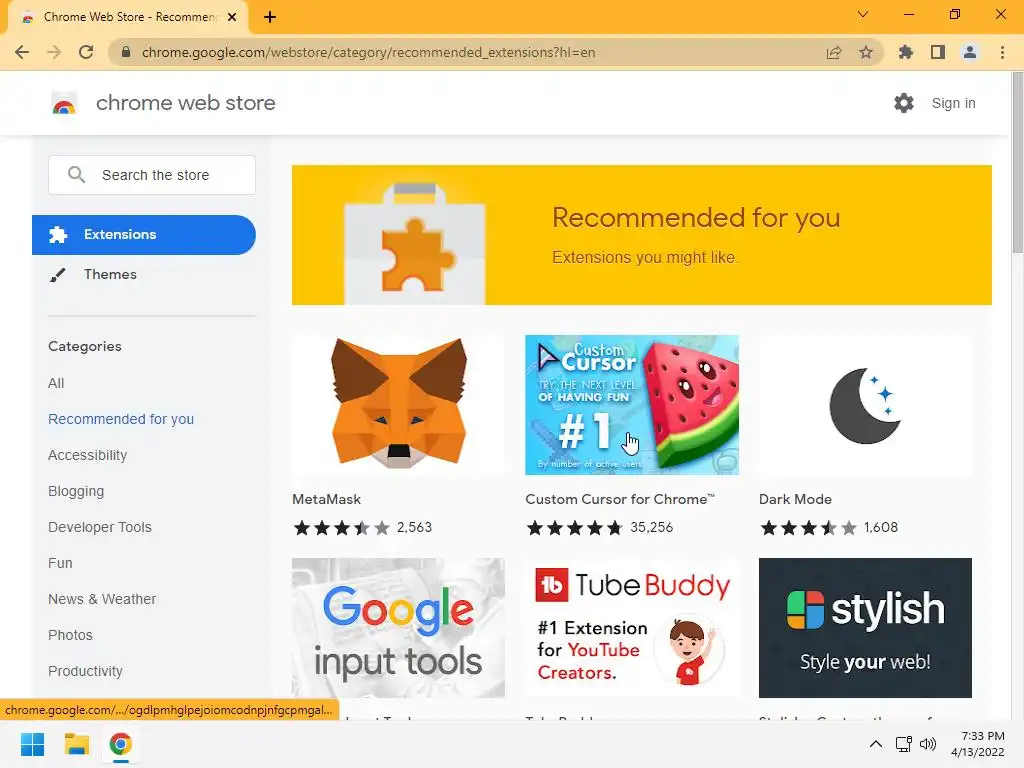Focus the Search the store field
The height and width of the screenshot is (768, 1024).
tap(152, 175)
